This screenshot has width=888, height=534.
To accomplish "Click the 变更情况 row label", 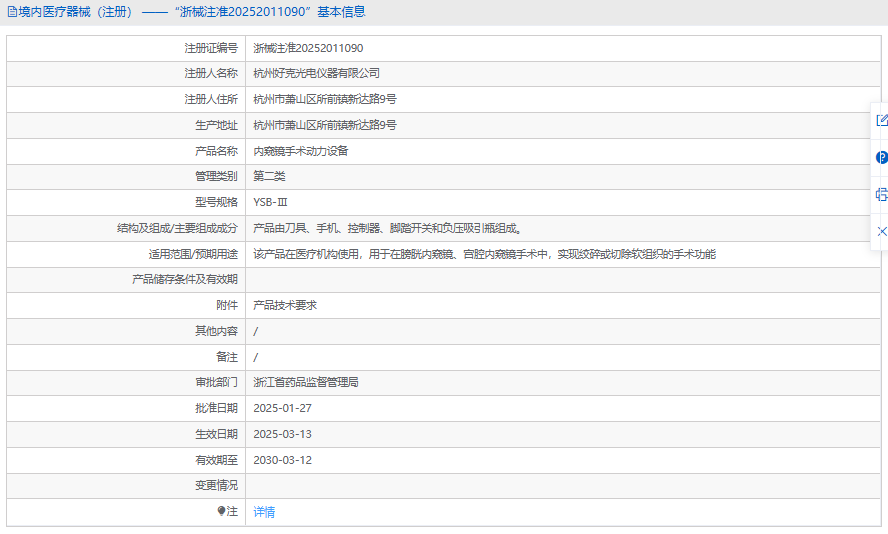I will pos(216,485).
